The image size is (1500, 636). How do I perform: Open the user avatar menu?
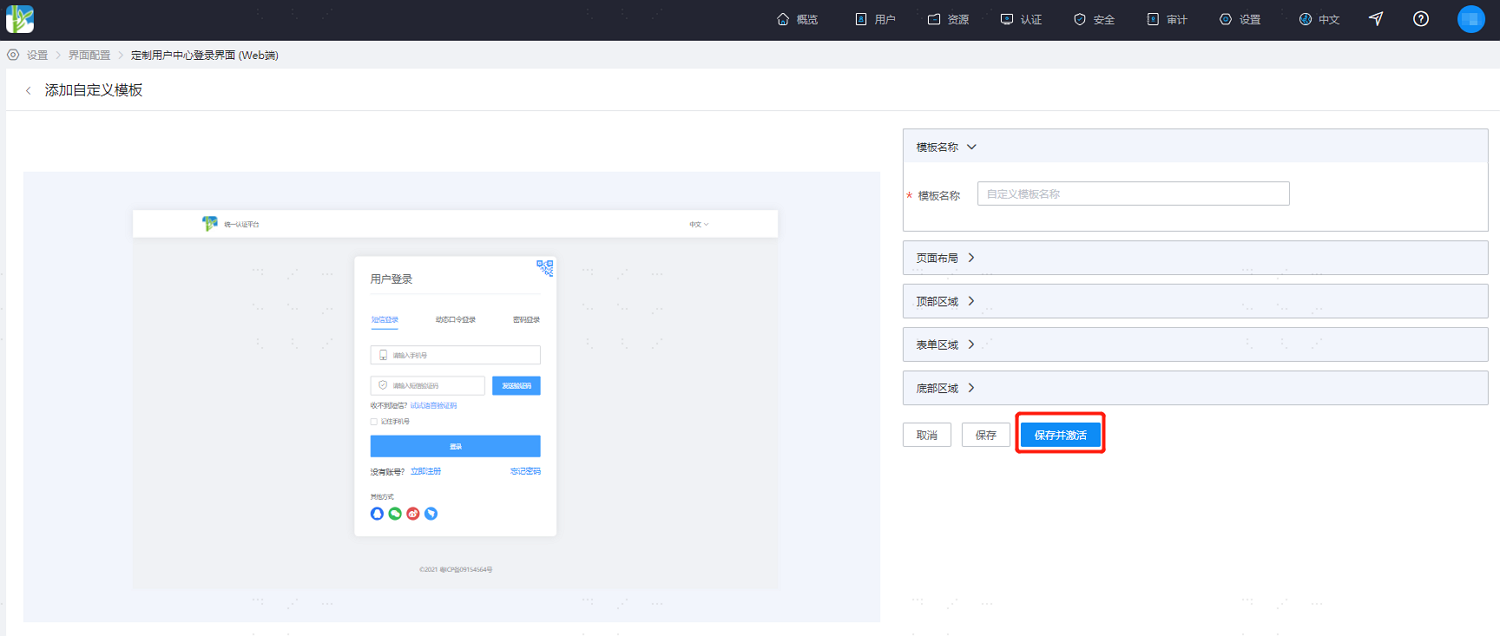click(1471, 19)
